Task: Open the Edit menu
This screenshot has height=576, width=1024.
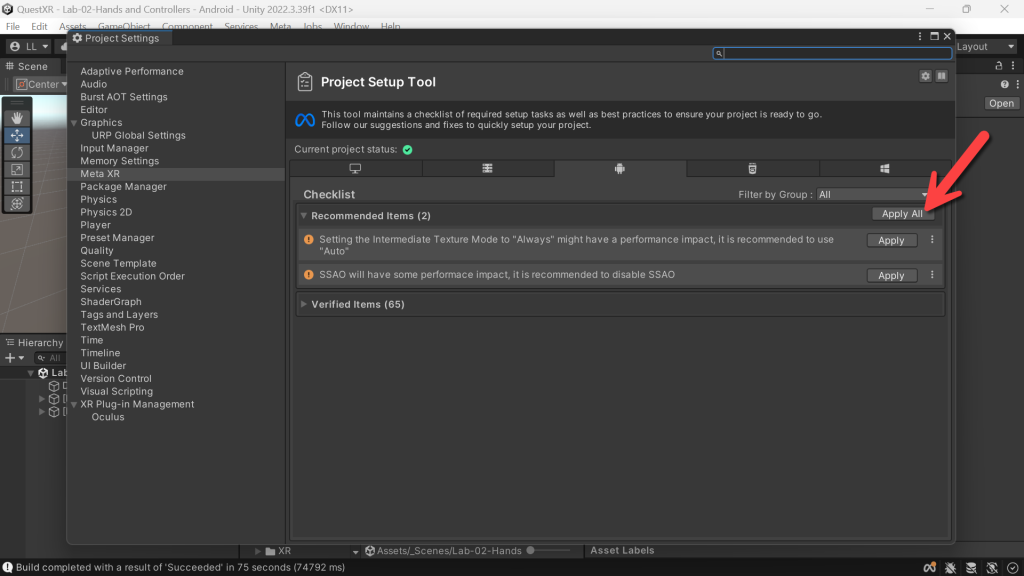Action: (x=39, y=27)
